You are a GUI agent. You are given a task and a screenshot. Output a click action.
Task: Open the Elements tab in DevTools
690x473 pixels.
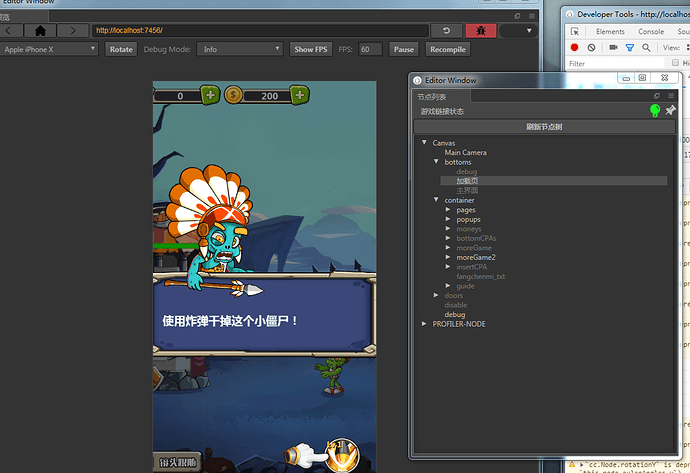click(610, 32)
